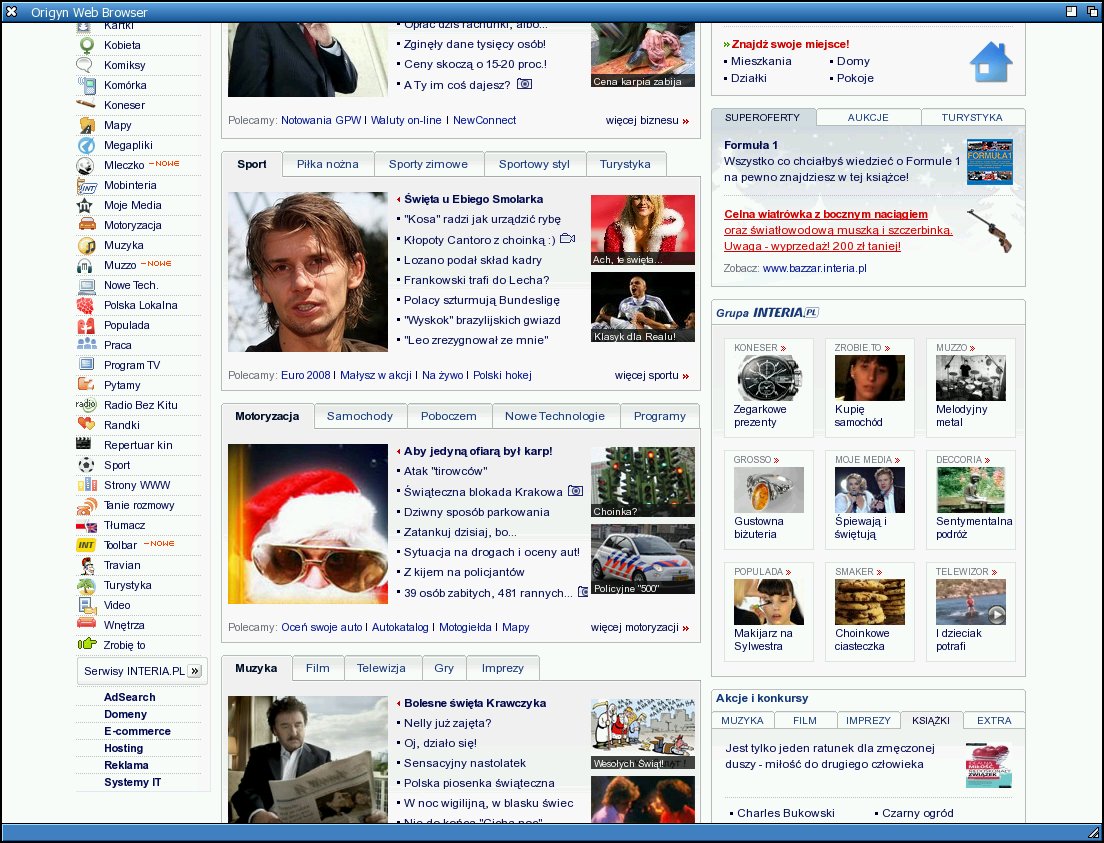Select the Samochody tab
1104x843 pixels.
360,416
